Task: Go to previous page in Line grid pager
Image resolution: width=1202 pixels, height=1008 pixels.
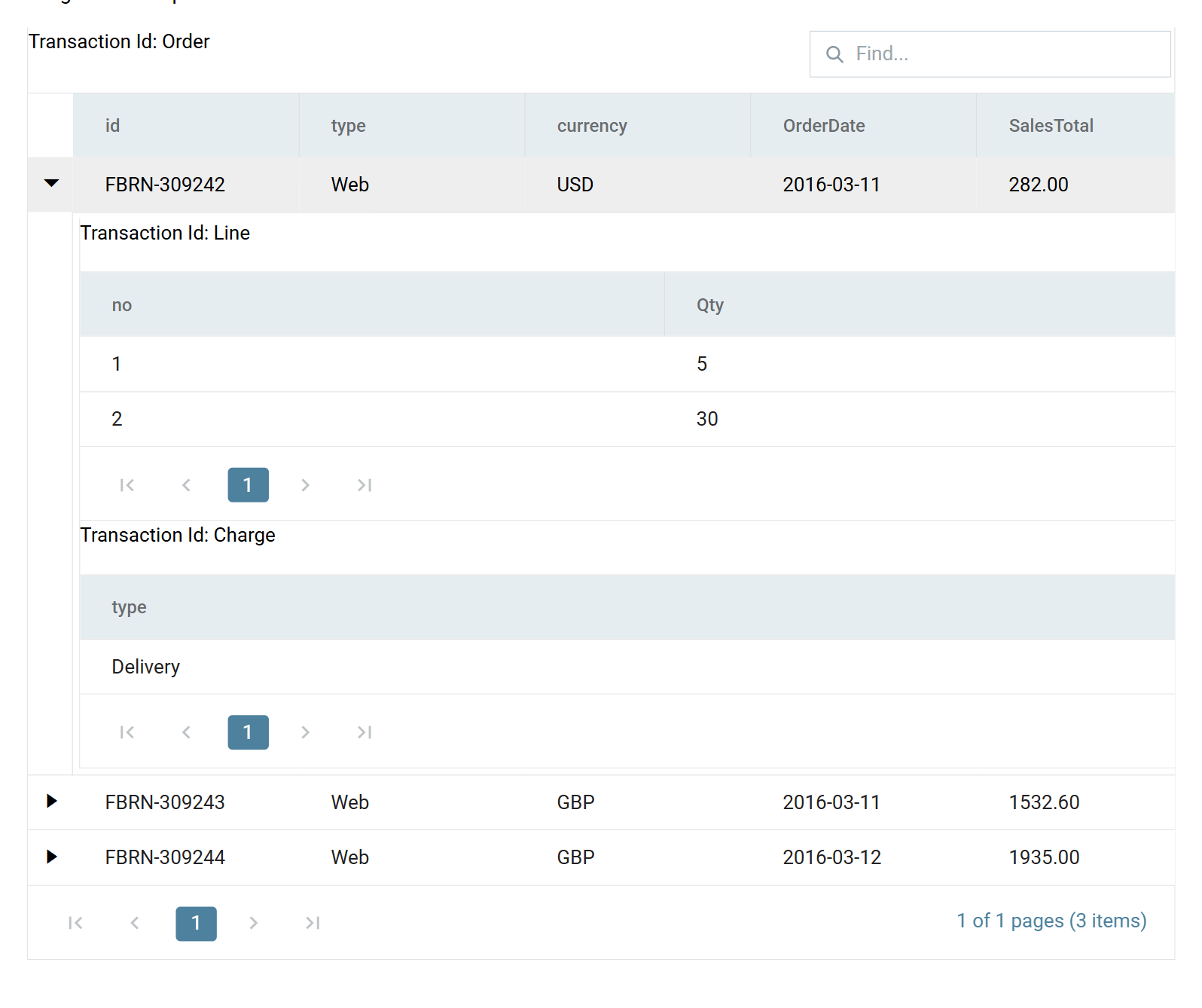Action: 187,485
